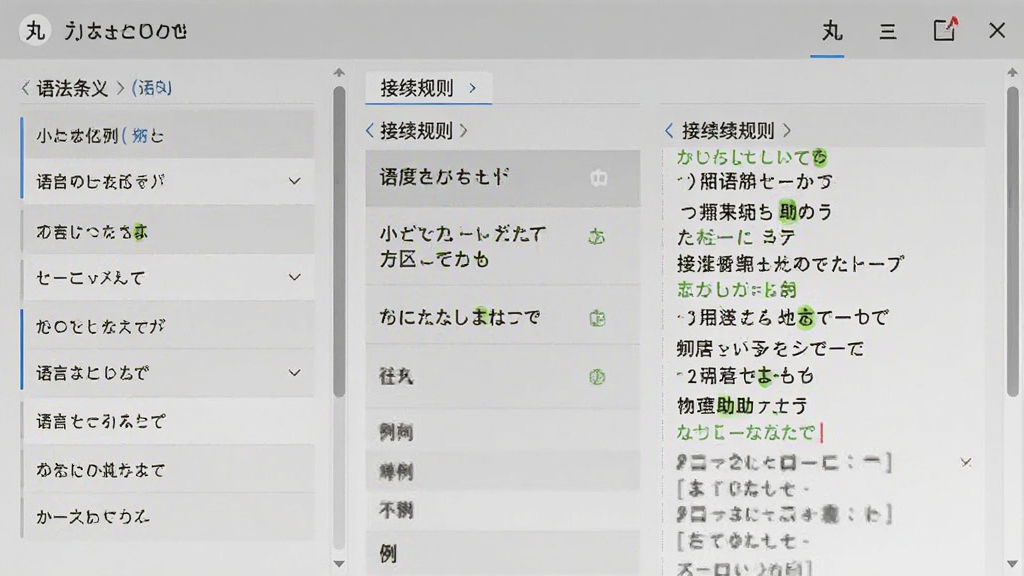Click the middle panel 接续规则 breadcrumb text
This screenshot has width=1024, height=576.
pyautogui.click(x=416, y=131)
